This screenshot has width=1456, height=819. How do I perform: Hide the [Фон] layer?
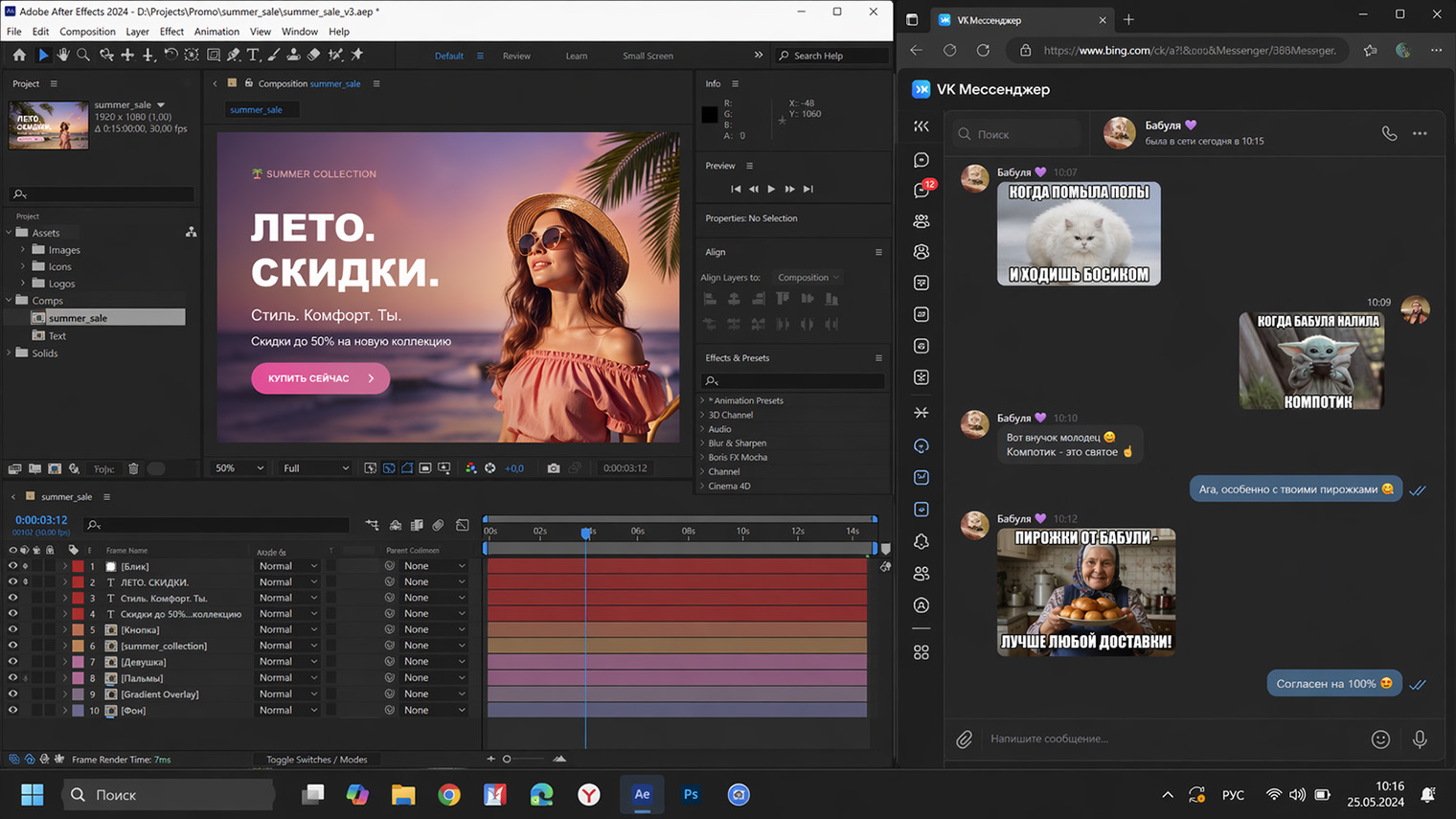[x=12, y=711]
